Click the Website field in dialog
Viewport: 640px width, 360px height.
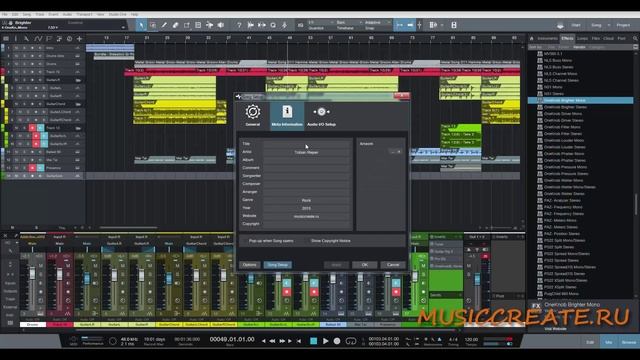307,216
